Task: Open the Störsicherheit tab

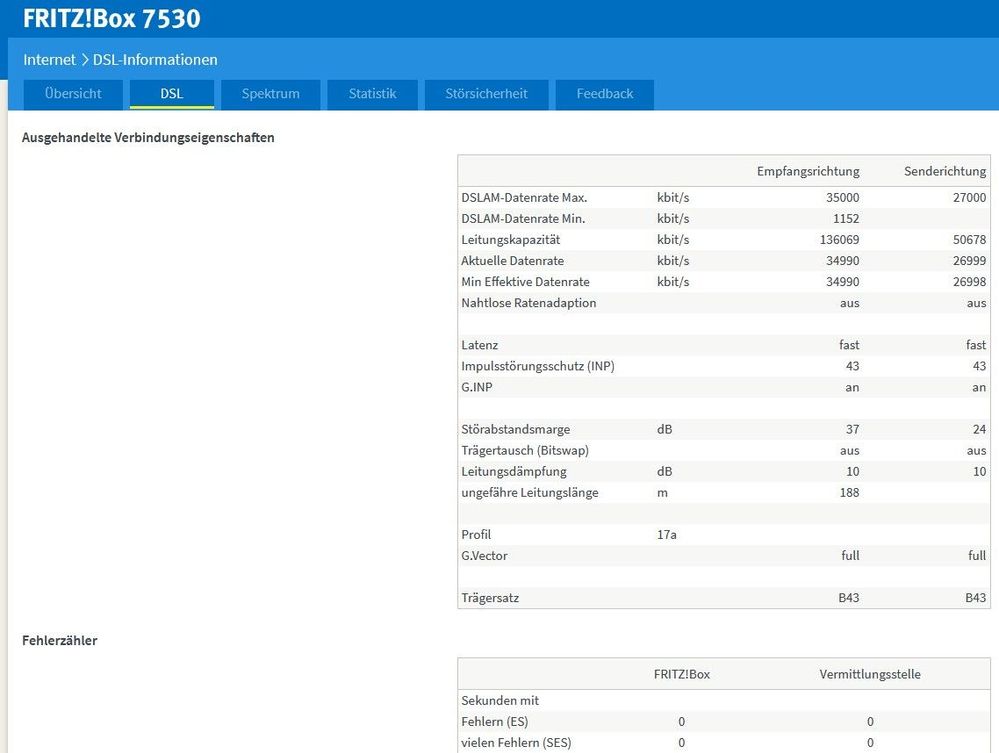Action: coord(486,94)
